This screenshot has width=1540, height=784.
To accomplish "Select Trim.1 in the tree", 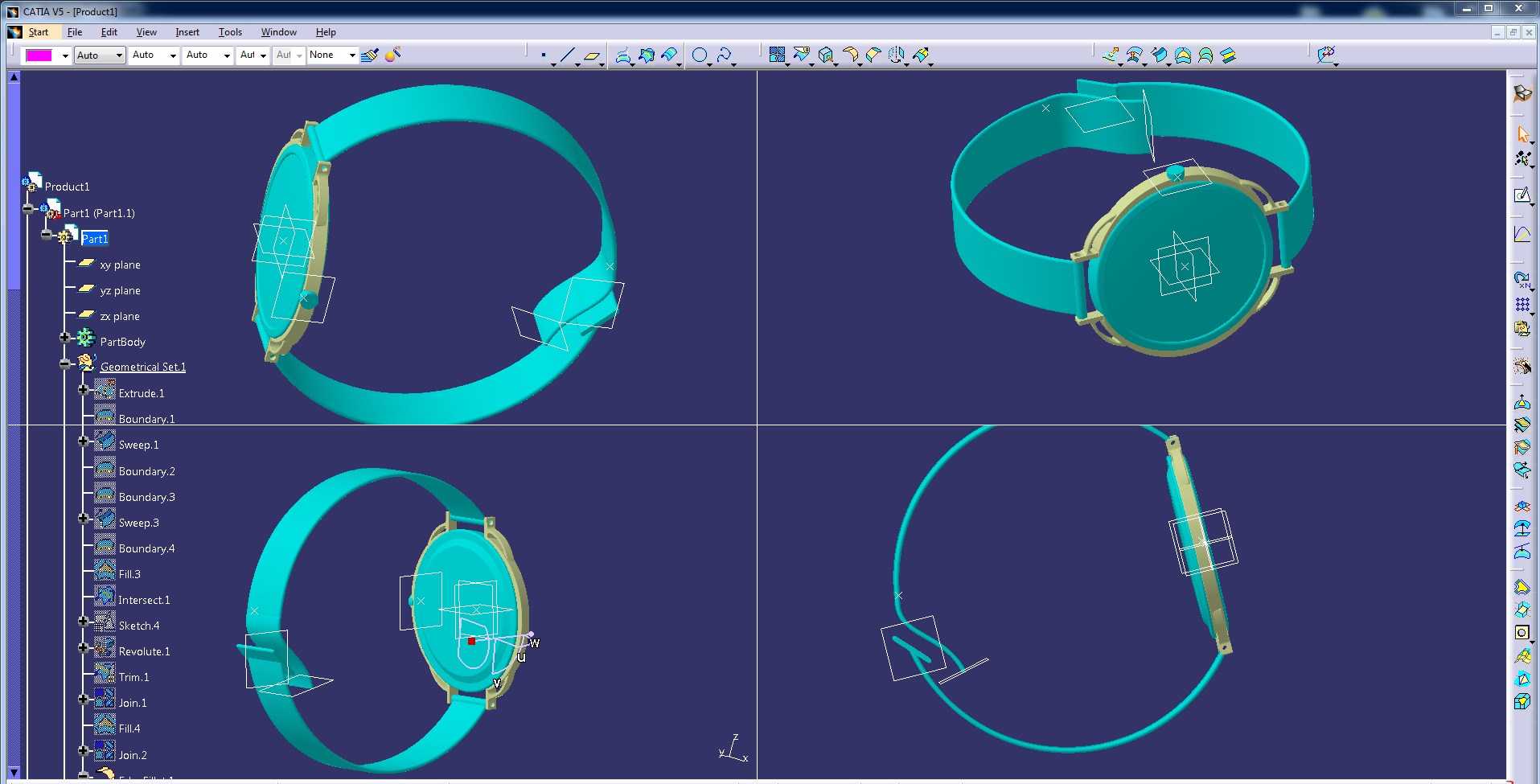I will (x=133, y=677).
